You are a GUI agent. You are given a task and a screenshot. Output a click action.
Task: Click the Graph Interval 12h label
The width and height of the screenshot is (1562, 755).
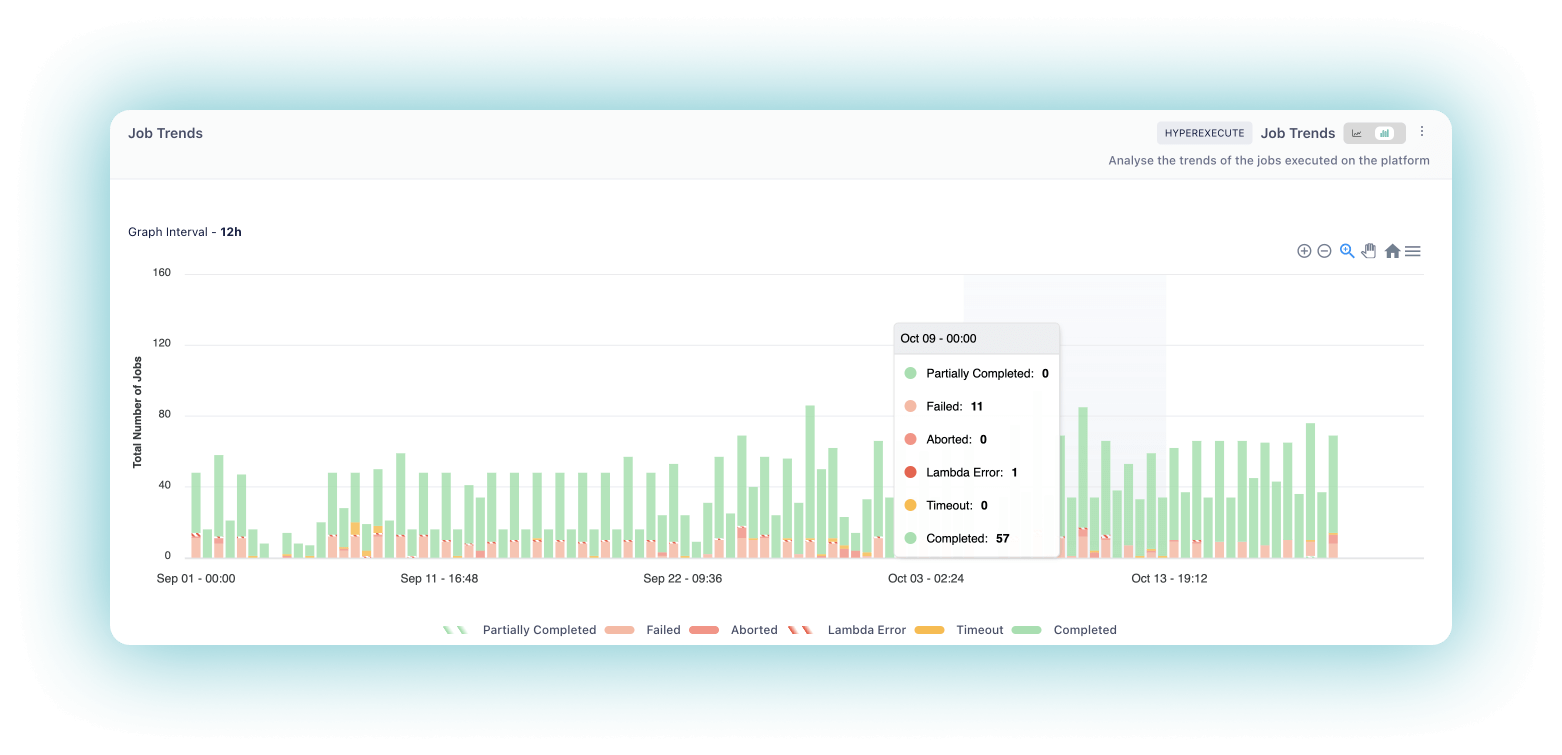pos(185,232)
